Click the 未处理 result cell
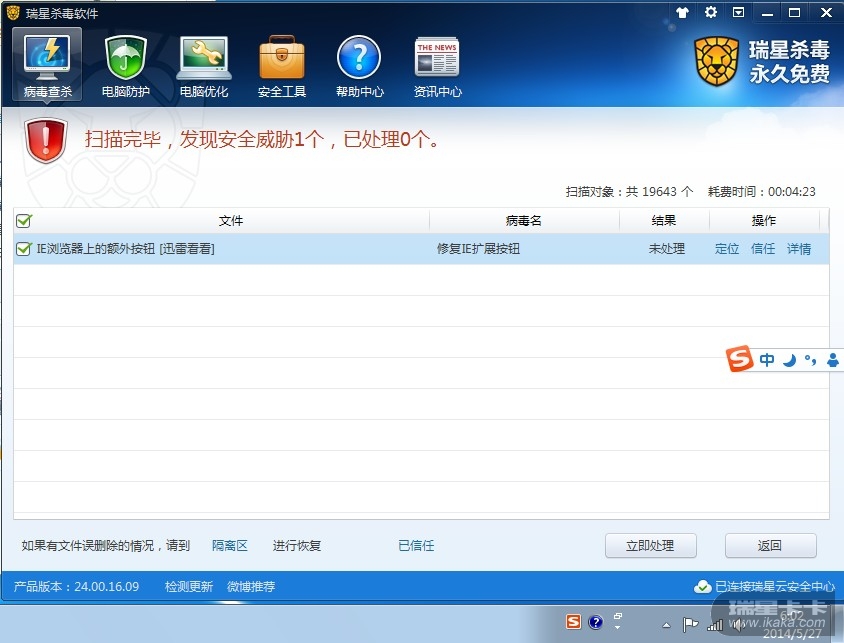Viewport: 844px width, 643px height. 666,249
